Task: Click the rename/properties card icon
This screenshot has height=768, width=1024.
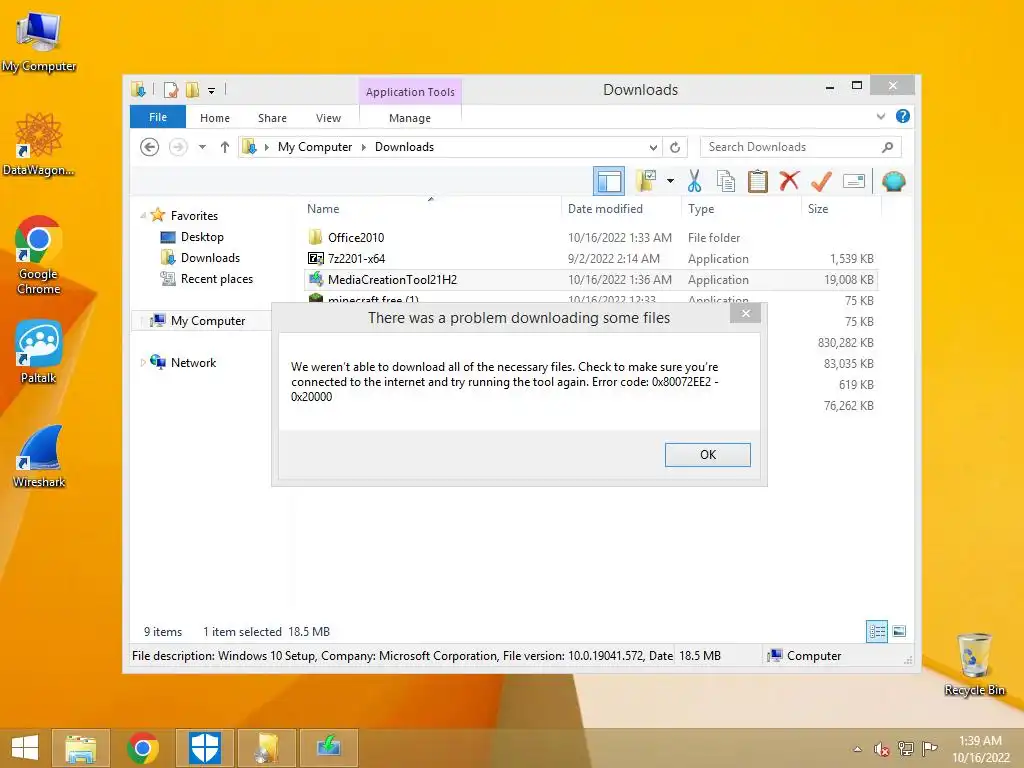Action: (x=854, y=181)
